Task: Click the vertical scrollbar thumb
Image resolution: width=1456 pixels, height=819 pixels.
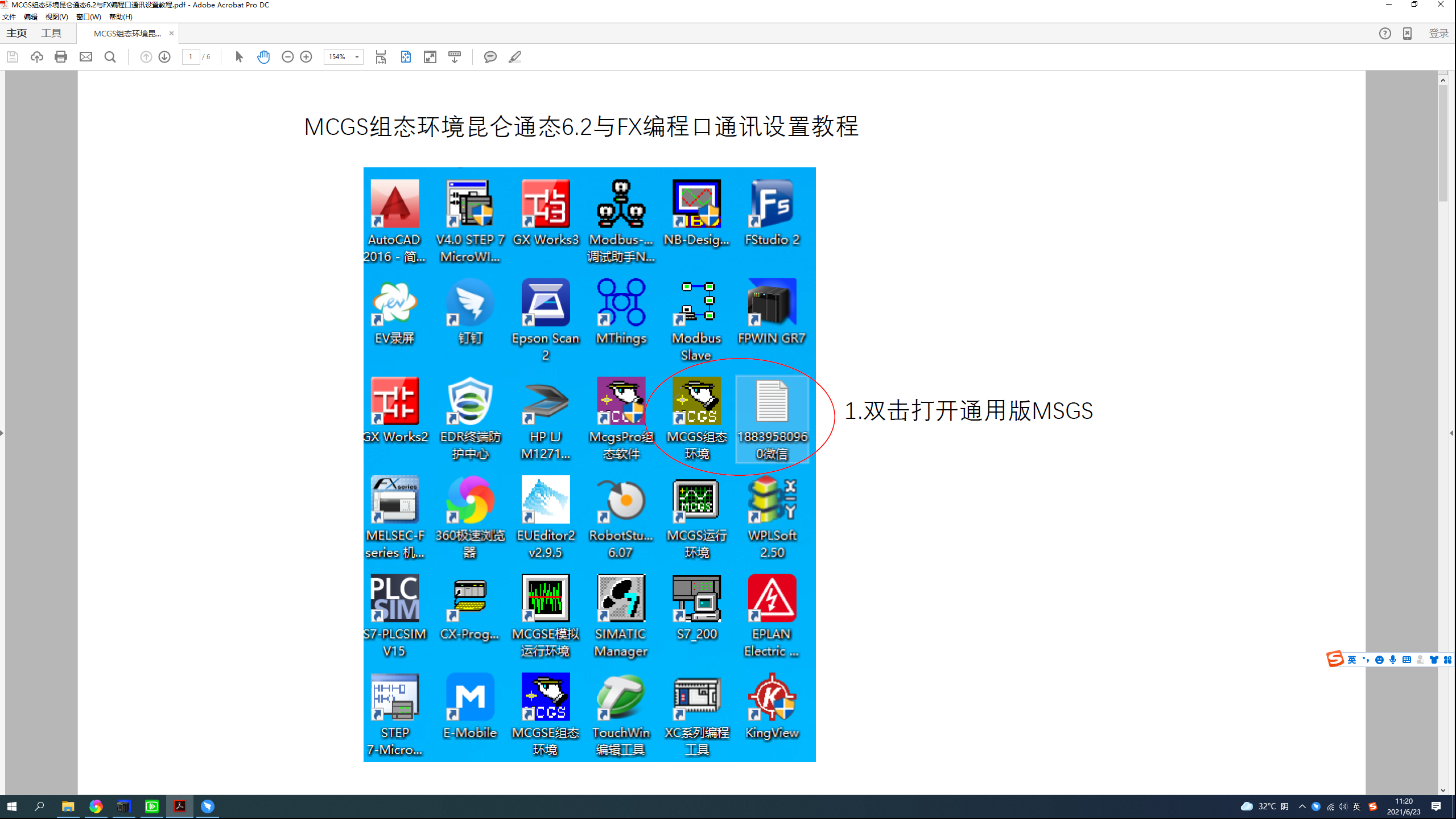Action: 1443,142
